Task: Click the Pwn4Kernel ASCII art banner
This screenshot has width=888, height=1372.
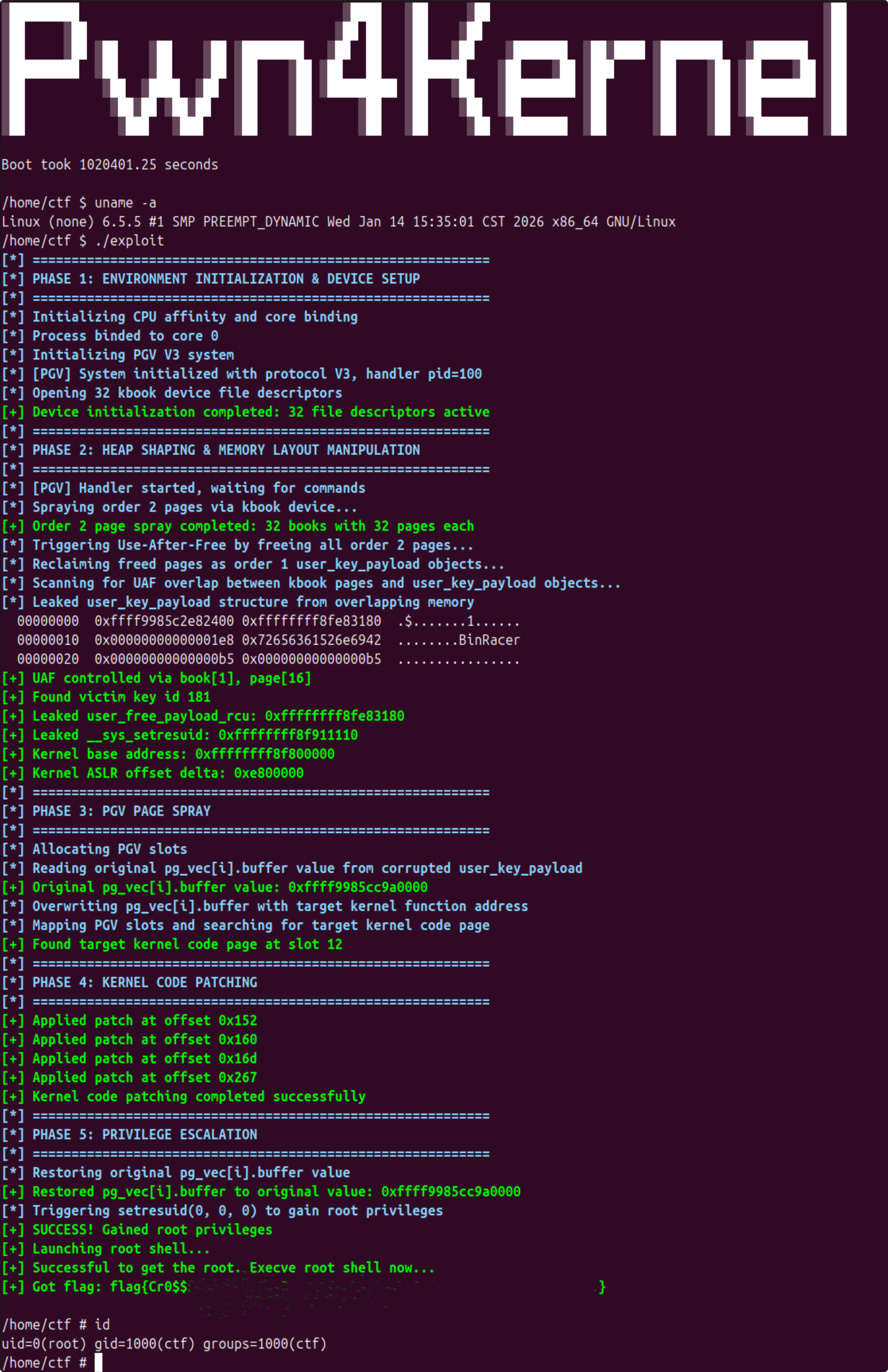Action: 424,69
